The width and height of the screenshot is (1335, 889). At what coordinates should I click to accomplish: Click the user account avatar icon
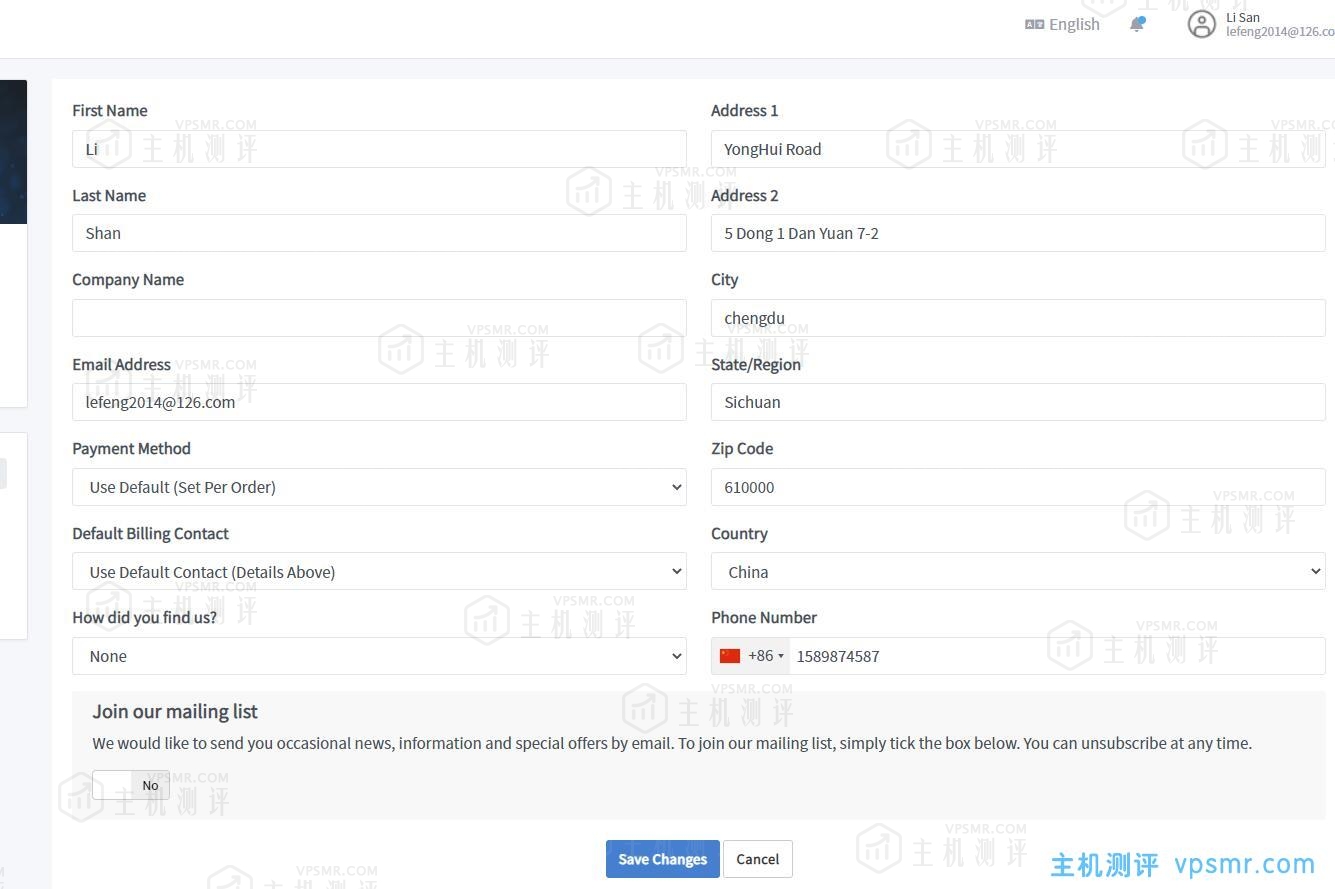click(1201, 24)
